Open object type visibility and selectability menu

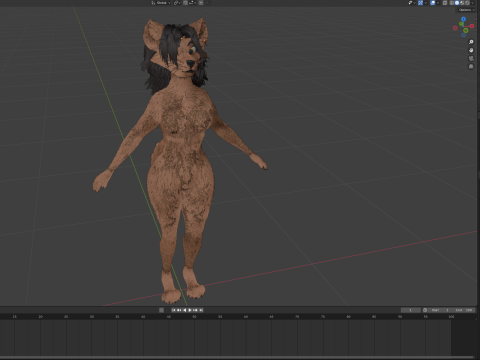coord(412,3)
